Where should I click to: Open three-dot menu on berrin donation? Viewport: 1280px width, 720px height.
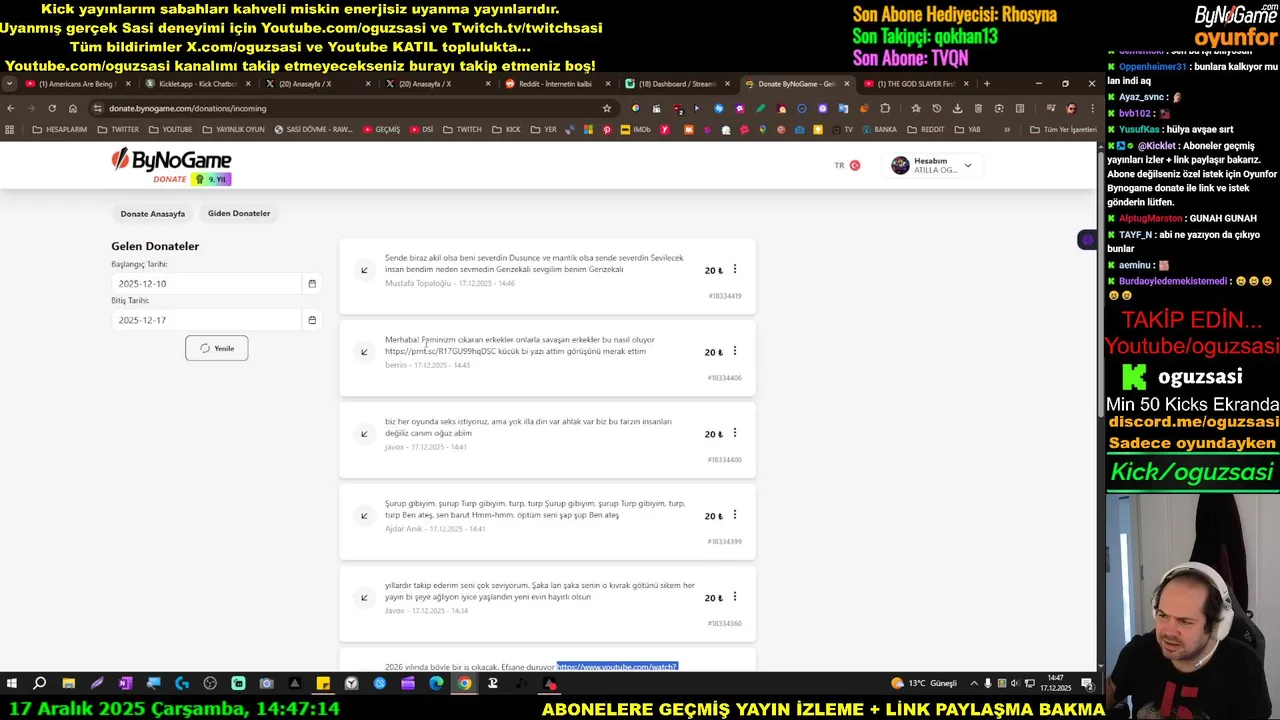point(735,351)
